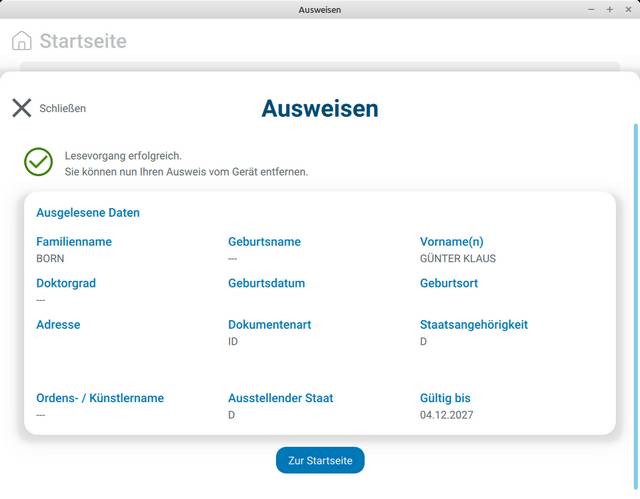The height and width of the screenshot is (499, 640).
Task: Click the home icon beside Startseite
Action: click(21, 41)
